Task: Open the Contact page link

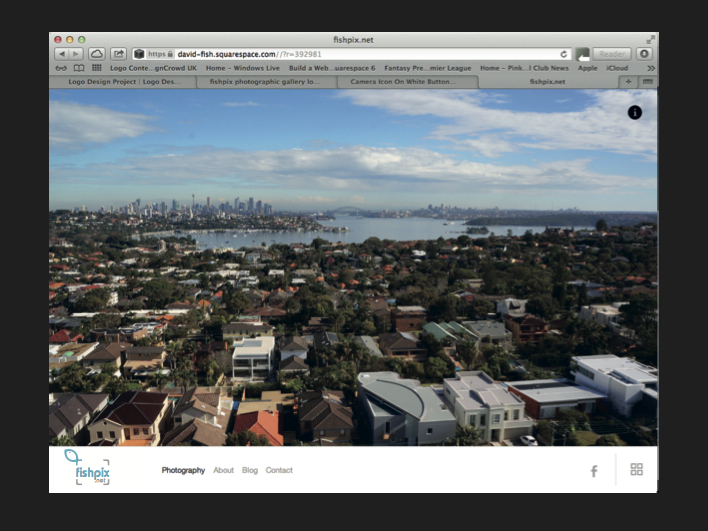Action: [279, 470]
